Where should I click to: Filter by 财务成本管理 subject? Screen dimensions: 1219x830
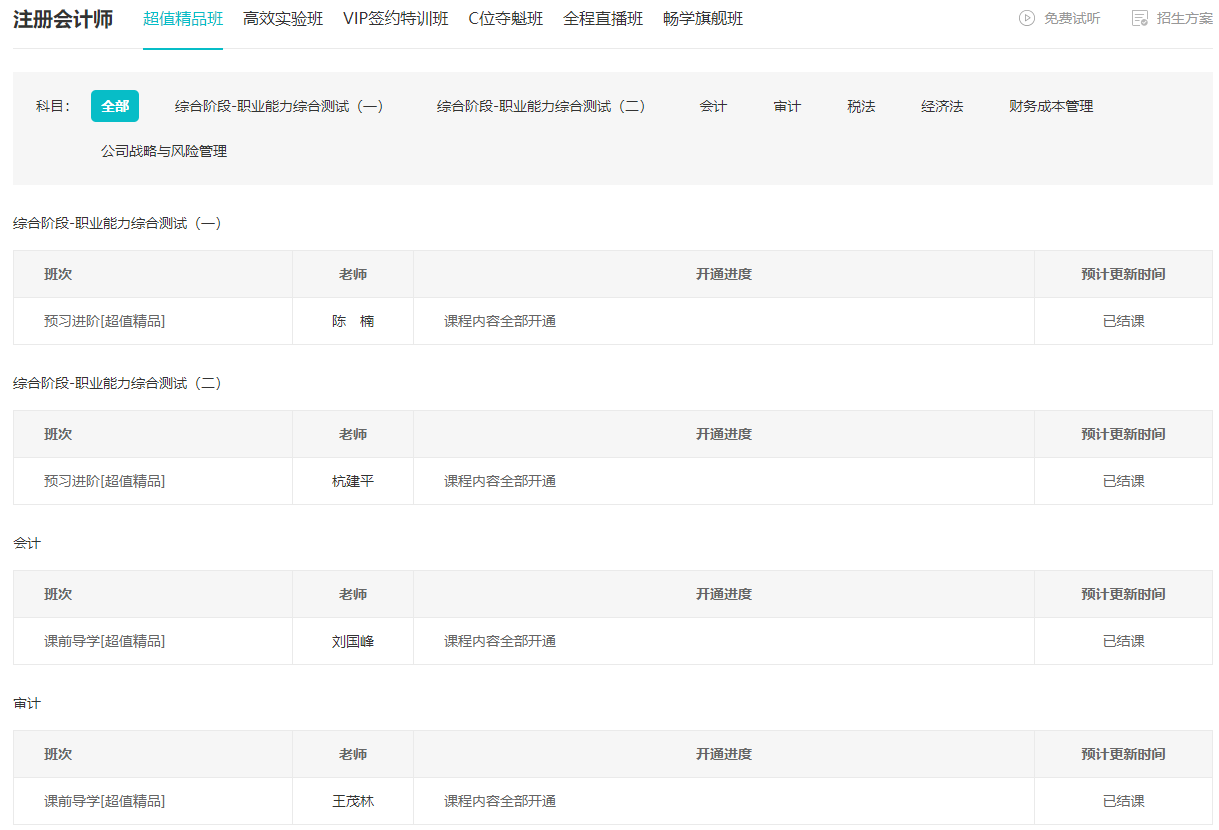coord(1049,104)
